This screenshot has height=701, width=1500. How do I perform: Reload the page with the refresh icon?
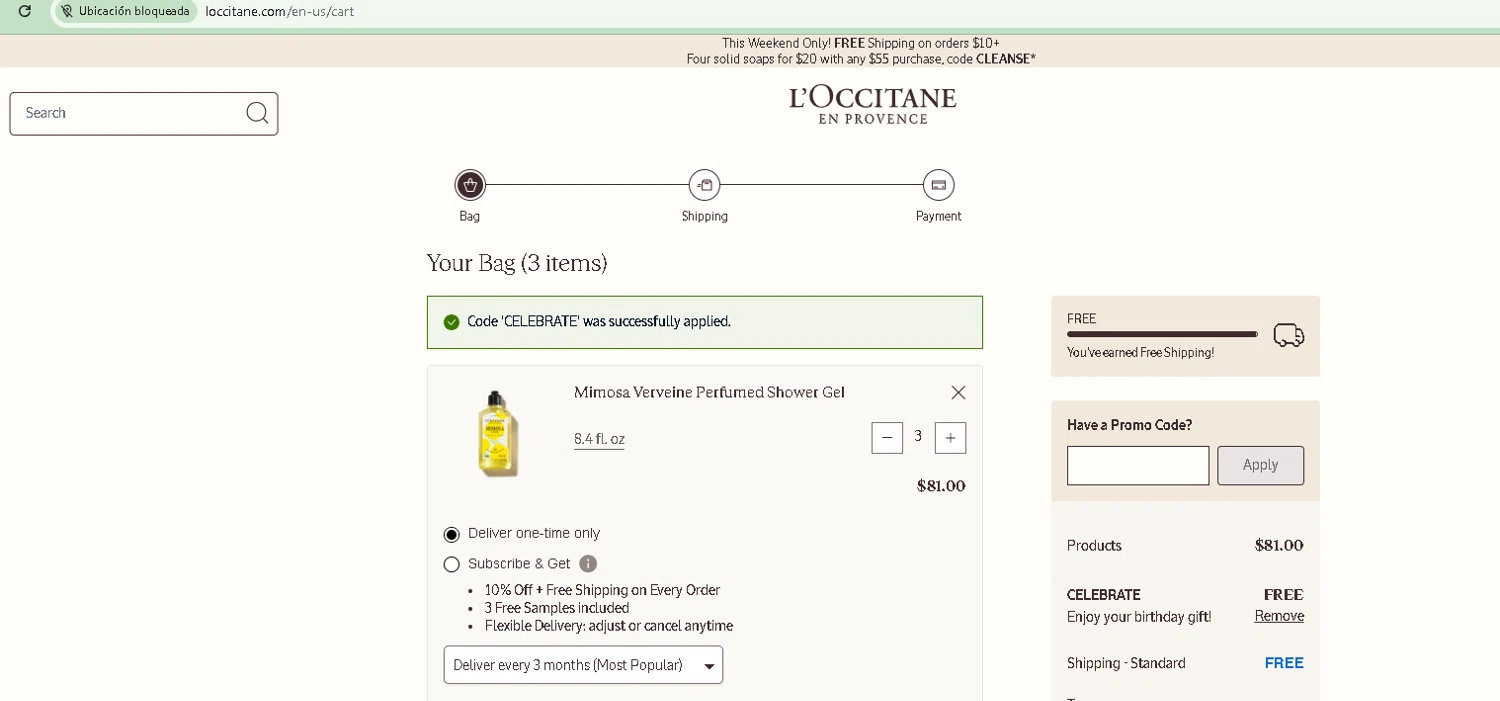[25, 11]
